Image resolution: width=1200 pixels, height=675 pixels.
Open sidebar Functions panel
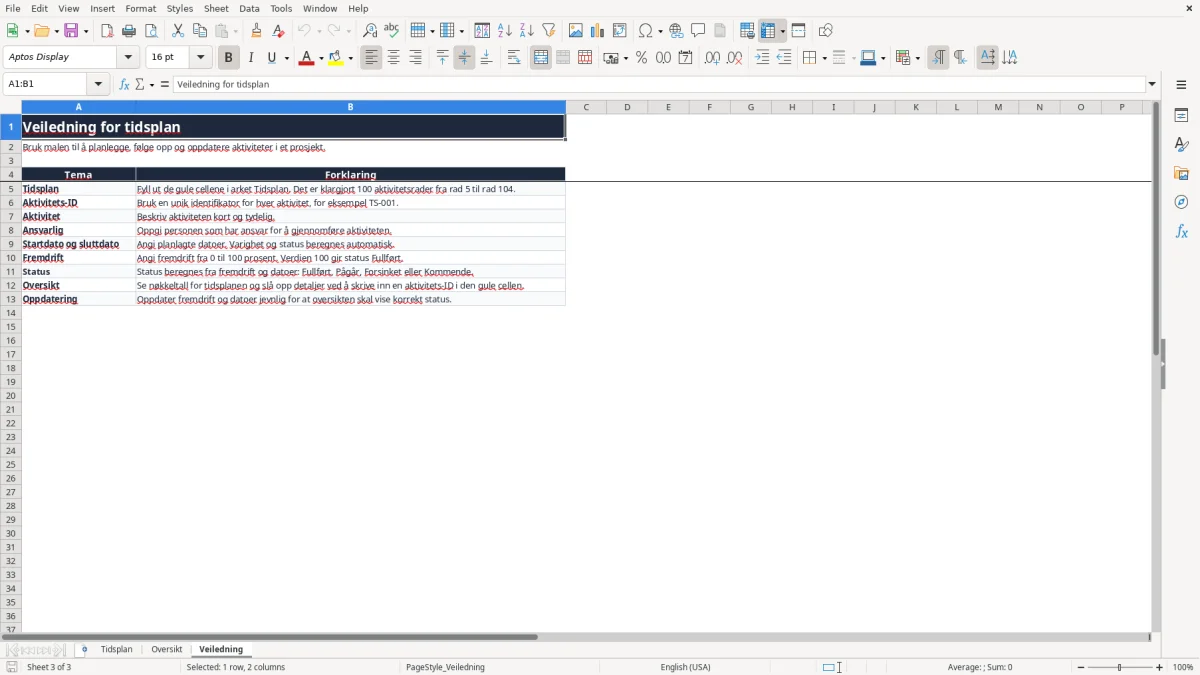coord(1181,231)
